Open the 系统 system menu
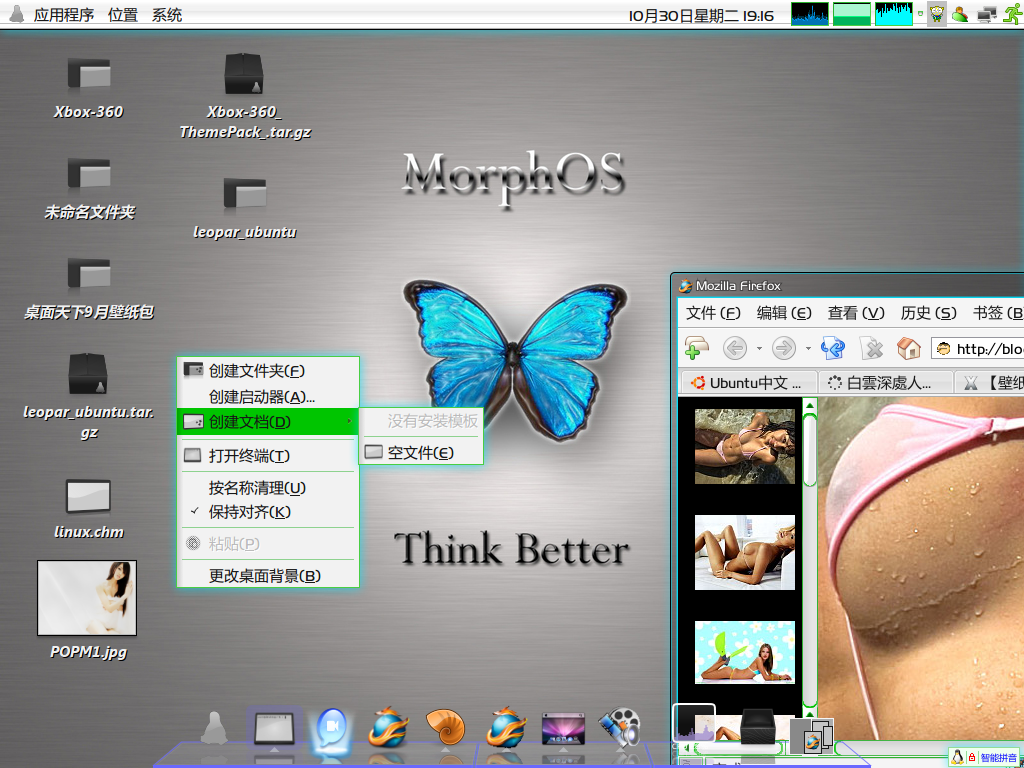This screenshot has width=1024, height=768. 167,14
